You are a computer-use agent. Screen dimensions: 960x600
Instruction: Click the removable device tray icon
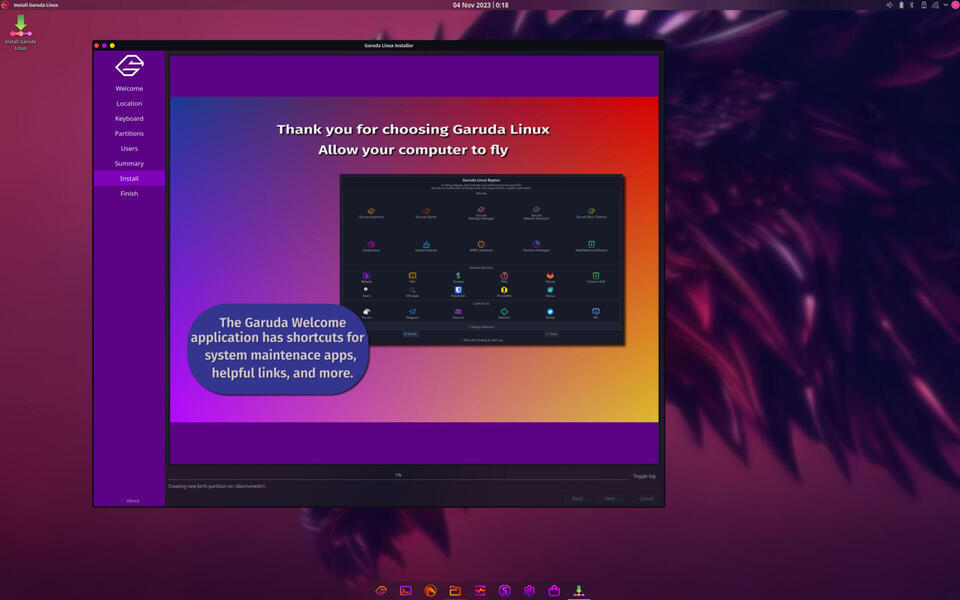[923, 5]
